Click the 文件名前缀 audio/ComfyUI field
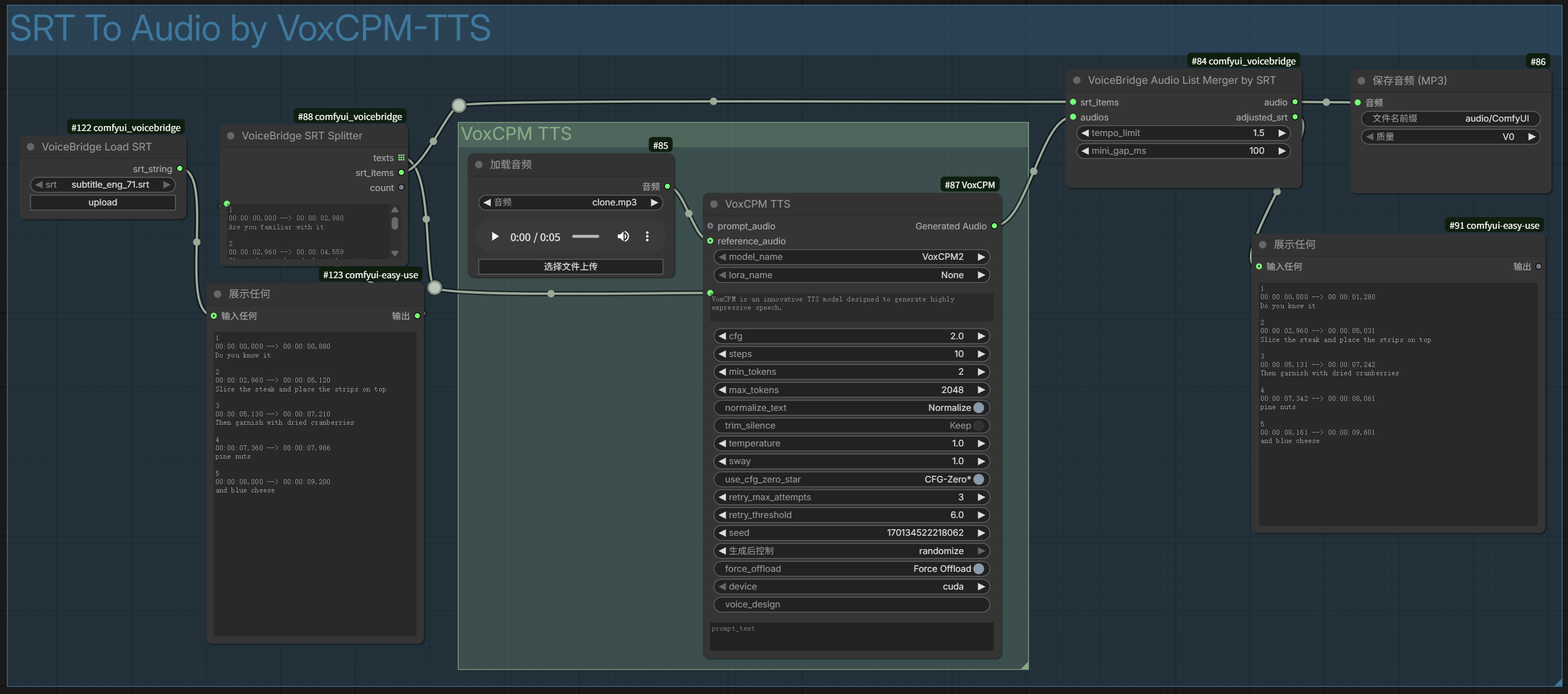1568x694 pixels. point(1450,119)
